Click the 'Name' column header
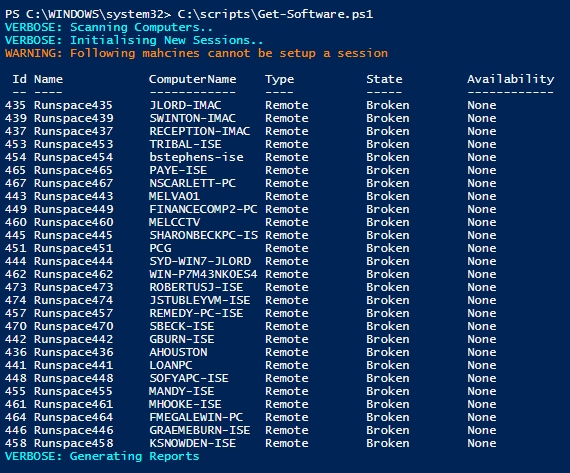570x473 pixels. 48,79
